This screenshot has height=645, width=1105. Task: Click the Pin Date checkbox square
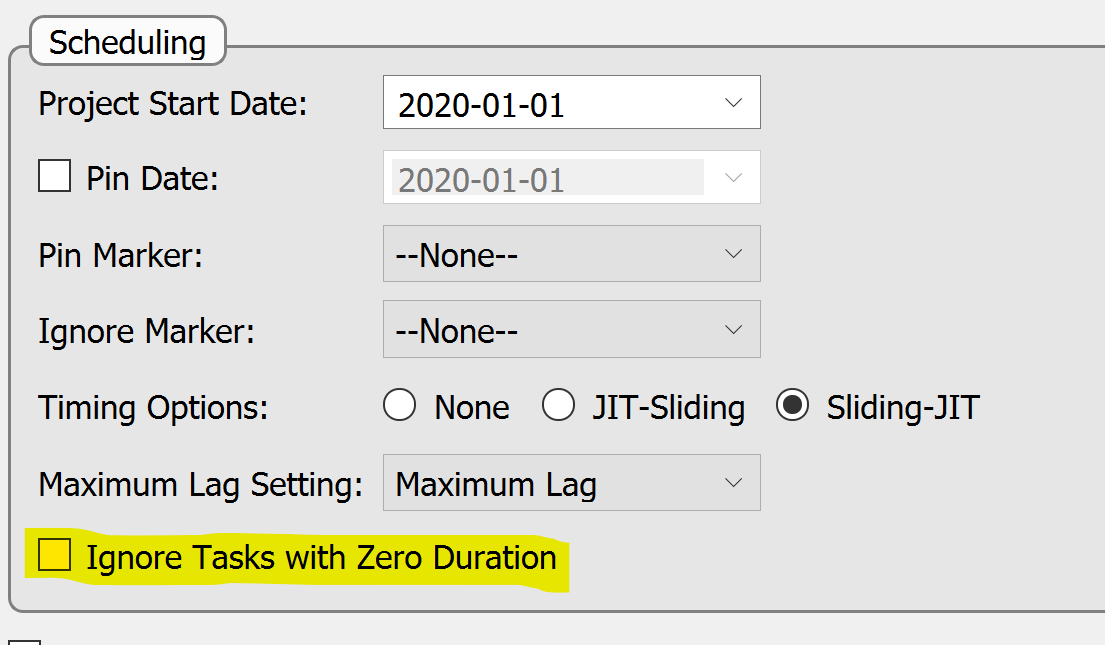point(55,175)
